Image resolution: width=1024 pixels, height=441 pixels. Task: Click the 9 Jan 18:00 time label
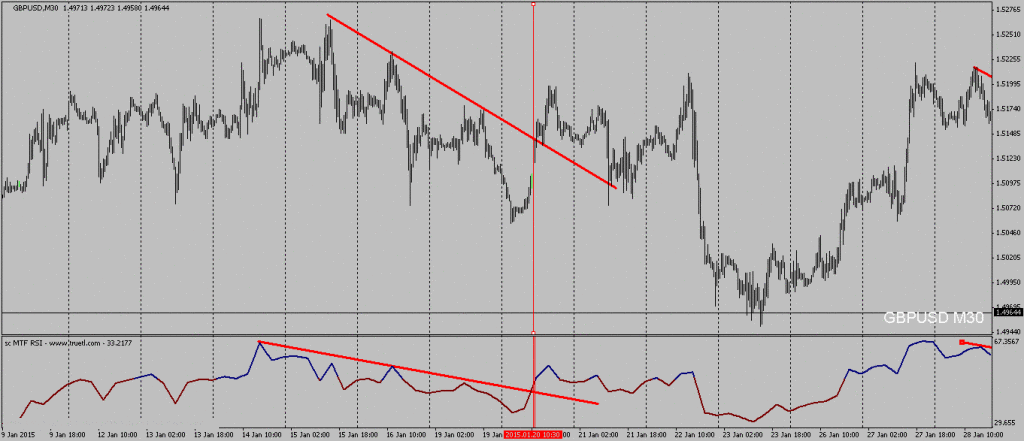tap(69, 434)
